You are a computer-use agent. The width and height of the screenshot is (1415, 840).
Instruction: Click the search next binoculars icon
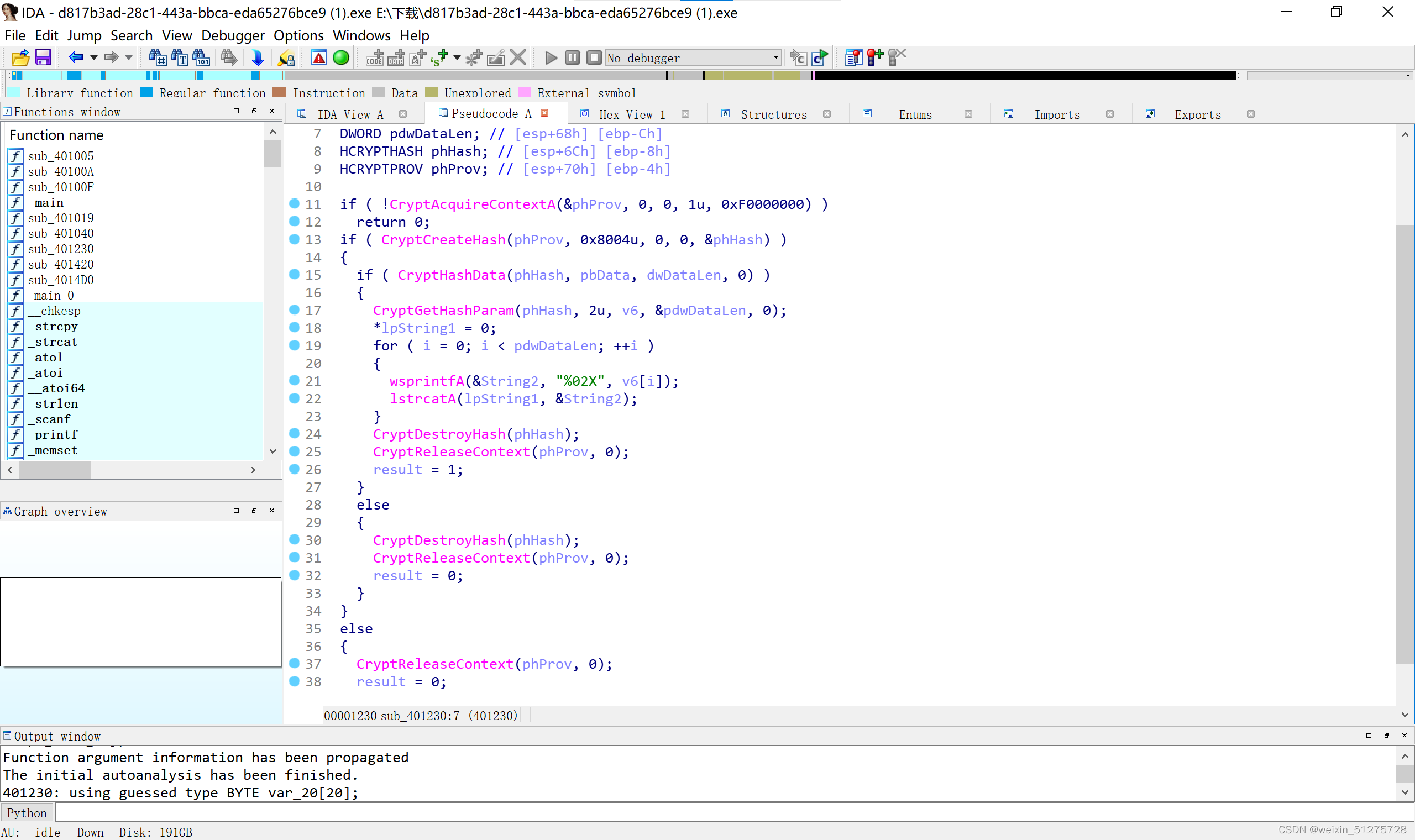pos(229,57)
